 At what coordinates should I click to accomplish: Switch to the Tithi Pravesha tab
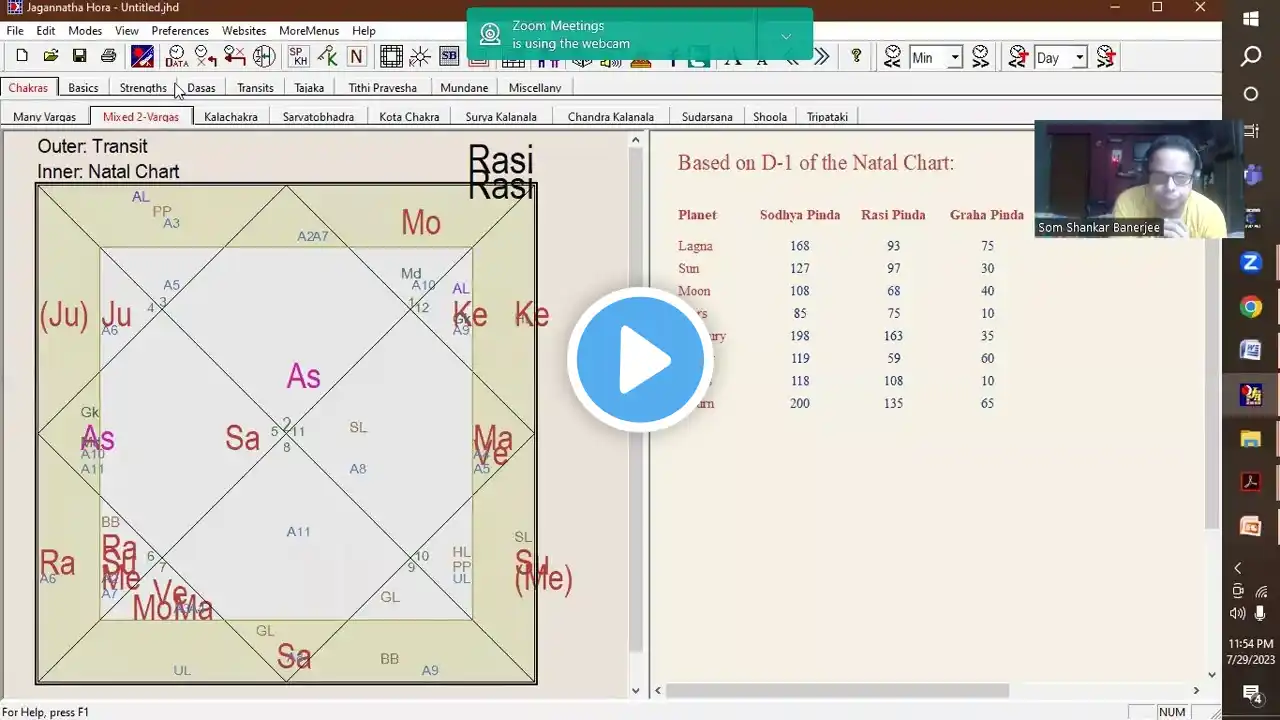(382, 88)
